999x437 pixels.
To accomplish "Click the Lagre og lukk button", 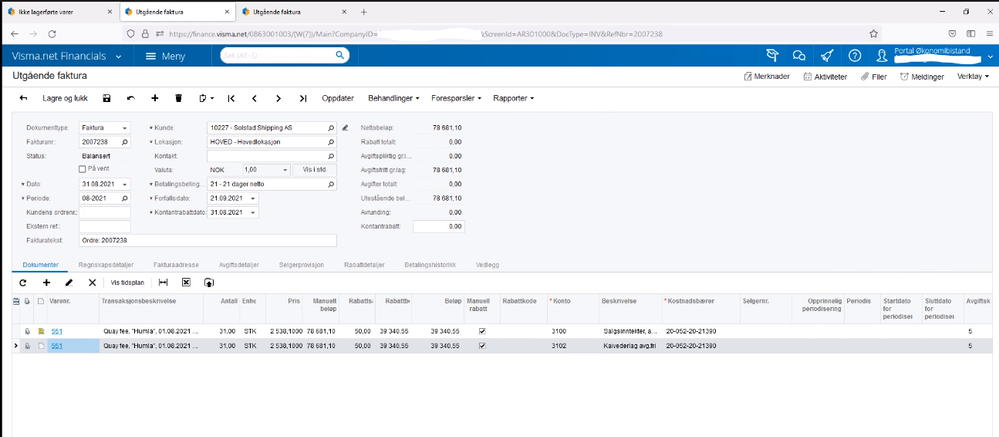I will pyautogui.click(x=65, y=98).
